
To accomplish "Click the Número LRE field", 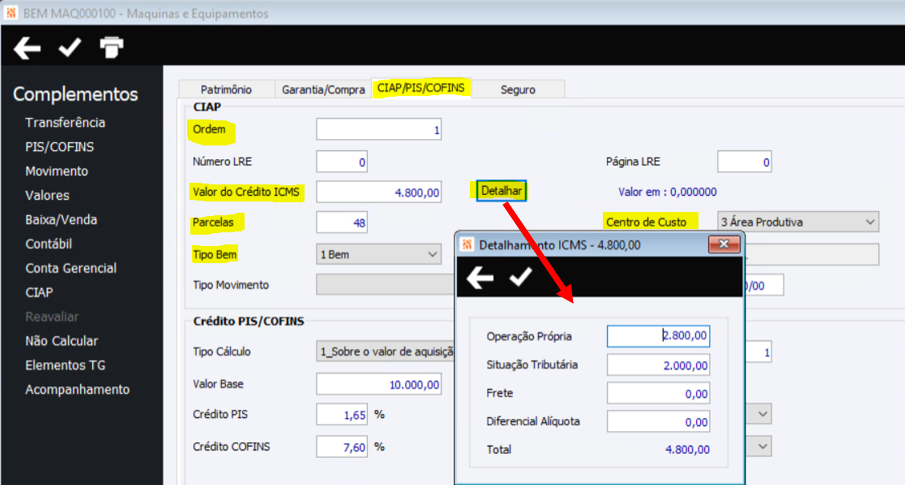I will pos(342,162).
